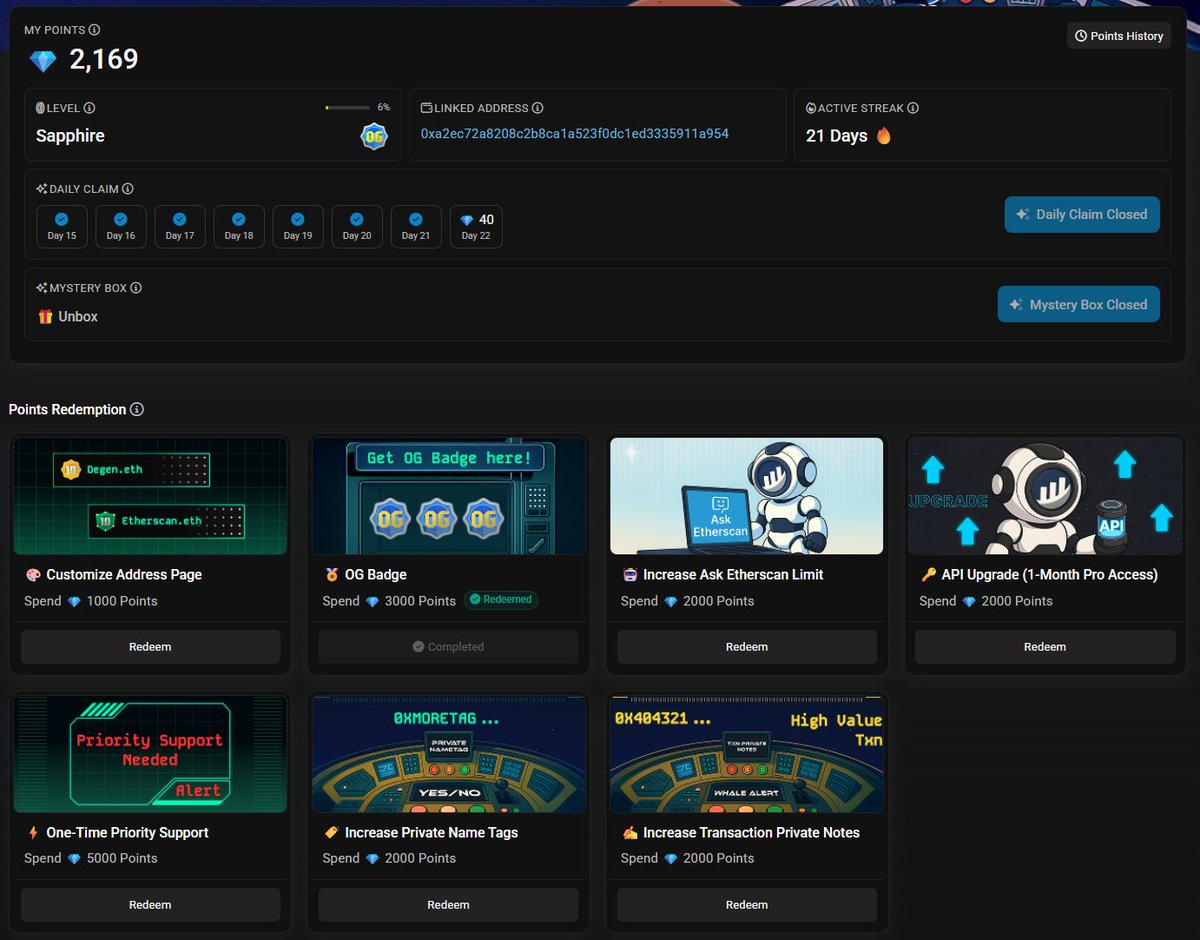The height and width of the screenshot is (940, 1200).
Task: Click the One-Time Priority Support title
Action: point(127,833)
